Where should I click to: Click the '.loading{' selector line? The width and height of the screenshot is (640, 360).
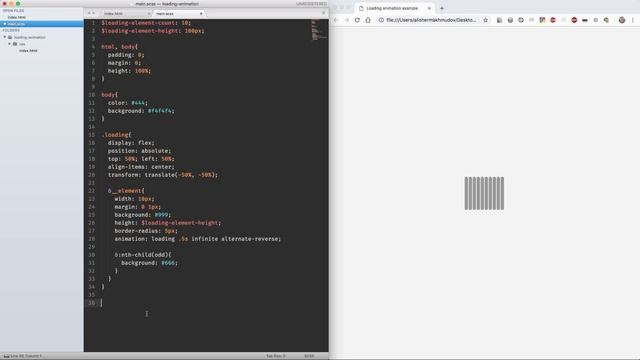(x=116, y=135)
